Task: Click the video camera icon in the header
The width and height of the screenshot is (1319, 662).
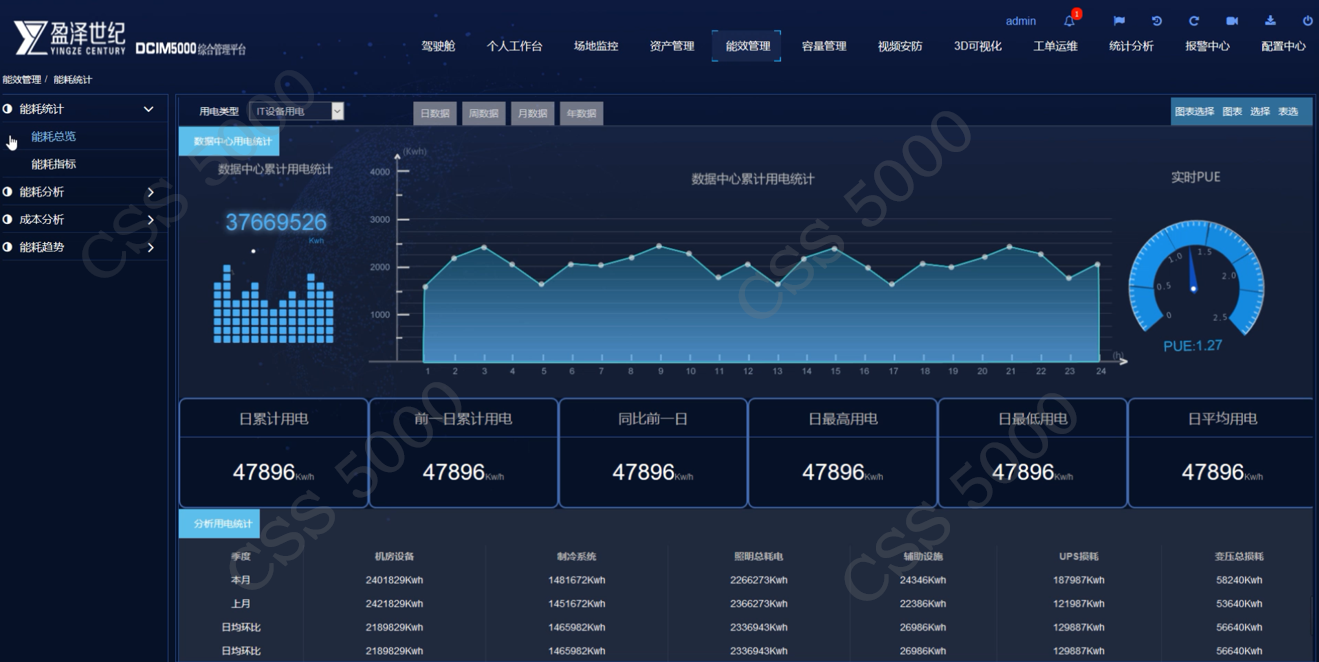Action: click(1234, 20)
